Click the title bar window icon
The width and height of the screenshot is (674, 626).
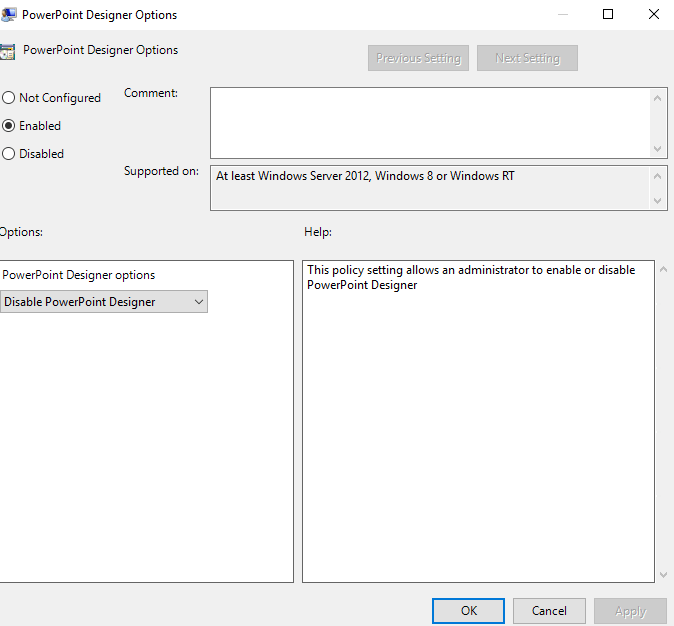coord(9,15)
